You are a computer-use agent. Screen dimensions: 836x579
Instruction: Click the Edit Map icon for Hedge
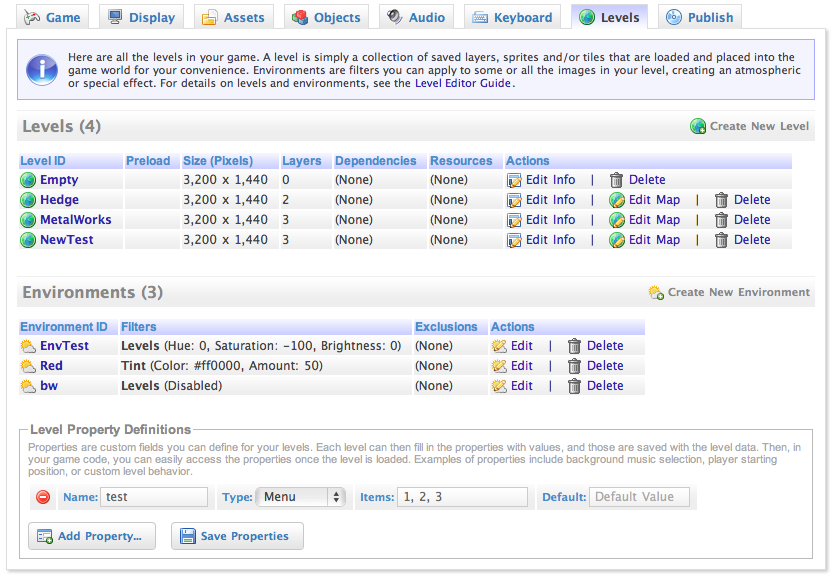(x=617, y=200)
